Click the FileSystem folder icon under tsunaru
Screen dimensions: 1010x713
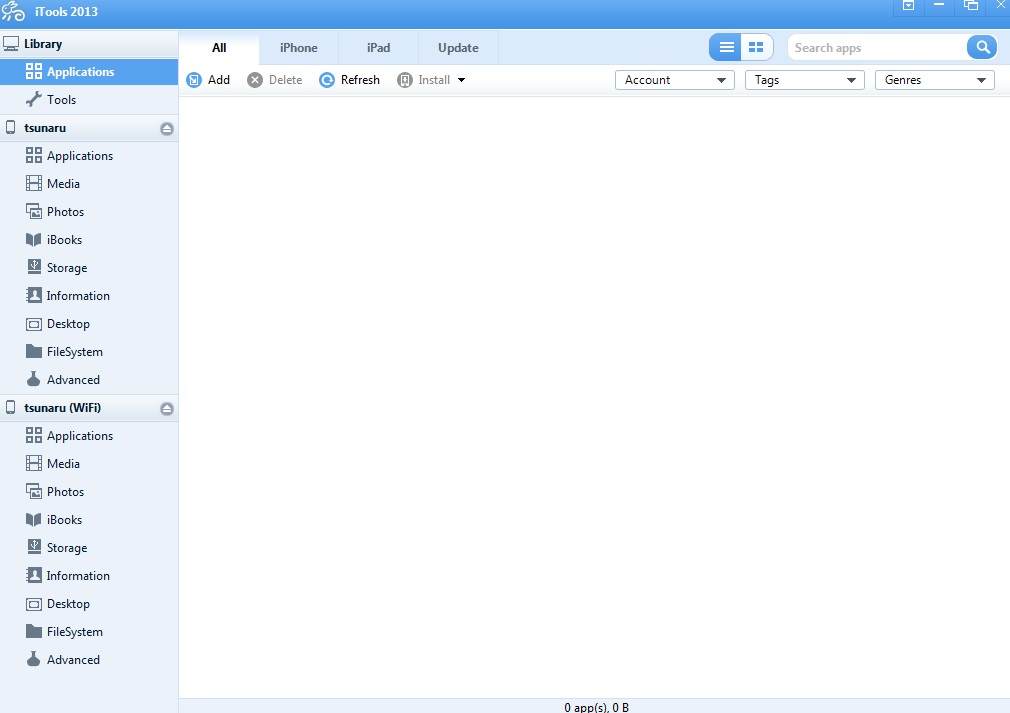click(x=33, y=351)
